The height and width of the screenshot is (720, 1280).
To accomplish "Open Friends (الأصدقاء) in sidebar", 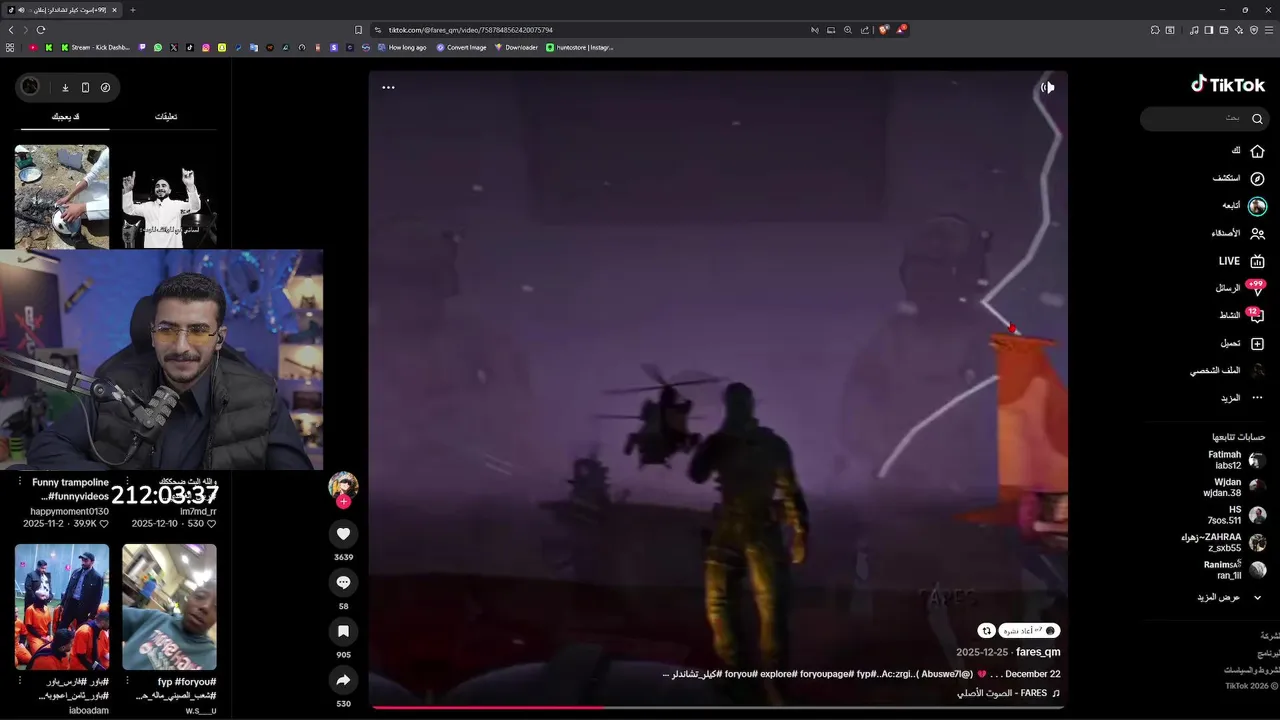I will coord(1238,233).
